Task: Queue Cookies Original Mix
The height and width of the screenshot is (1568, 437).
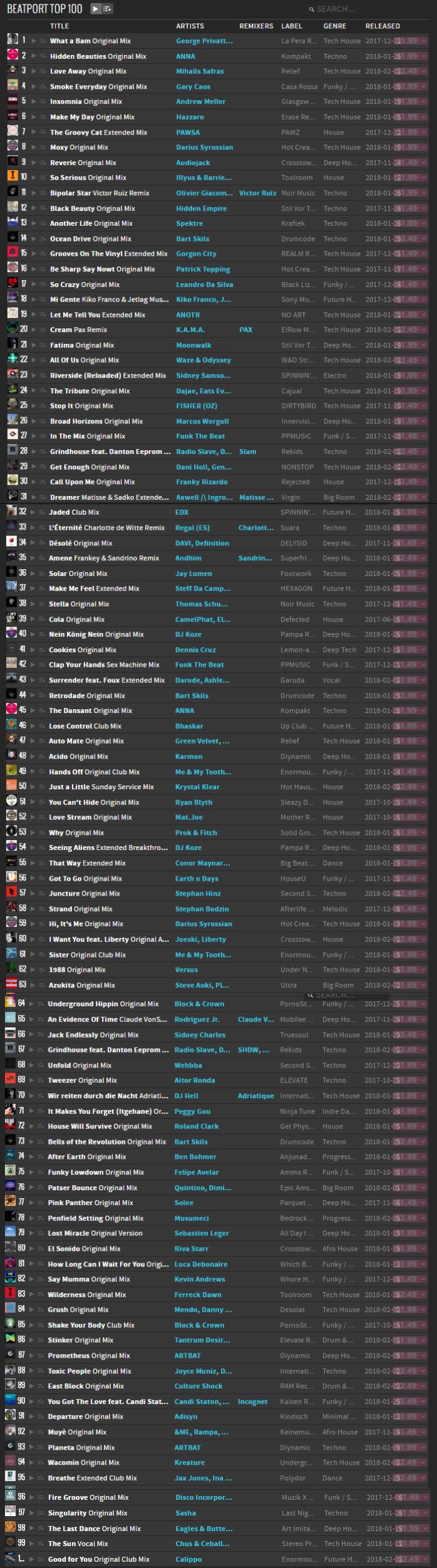Action: tap(41, 650)
